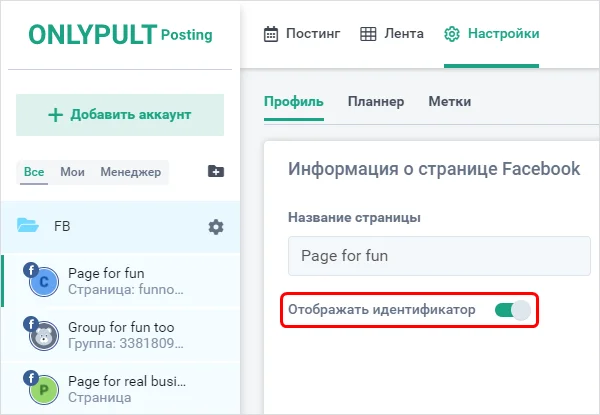Click the Page for fun avatar

pos(42,283)
